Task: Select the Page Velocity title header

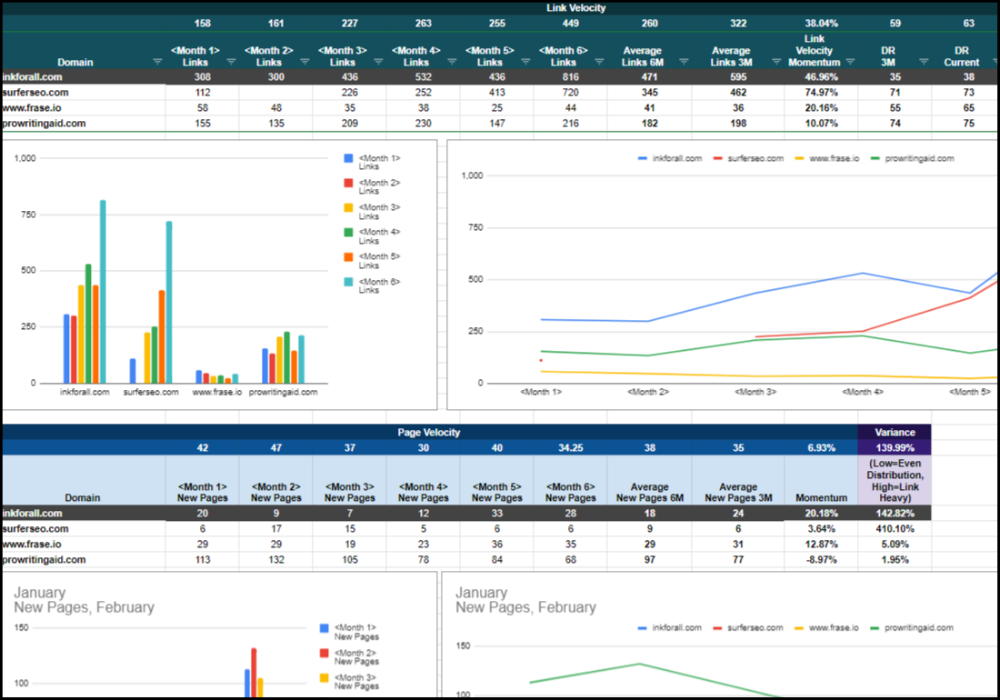Action: point(429,432)
